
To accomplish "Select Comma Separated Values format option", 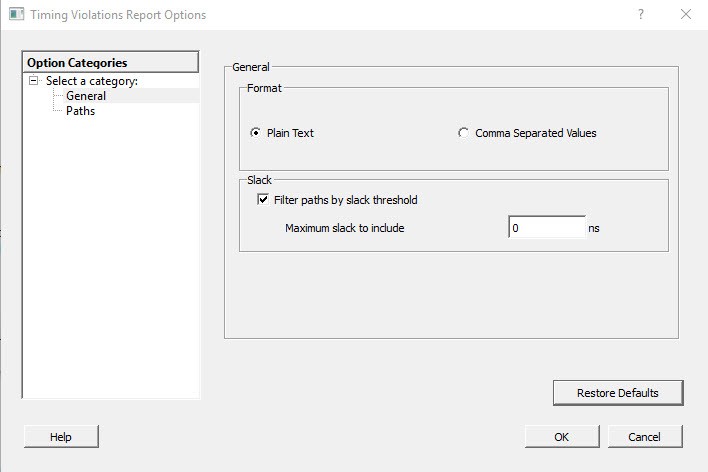I will pos(463,133).
